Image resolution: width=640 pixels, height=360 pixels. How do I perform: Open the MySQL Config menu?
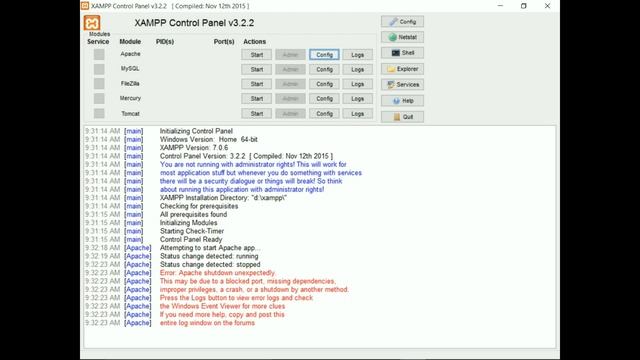[324, 69]
